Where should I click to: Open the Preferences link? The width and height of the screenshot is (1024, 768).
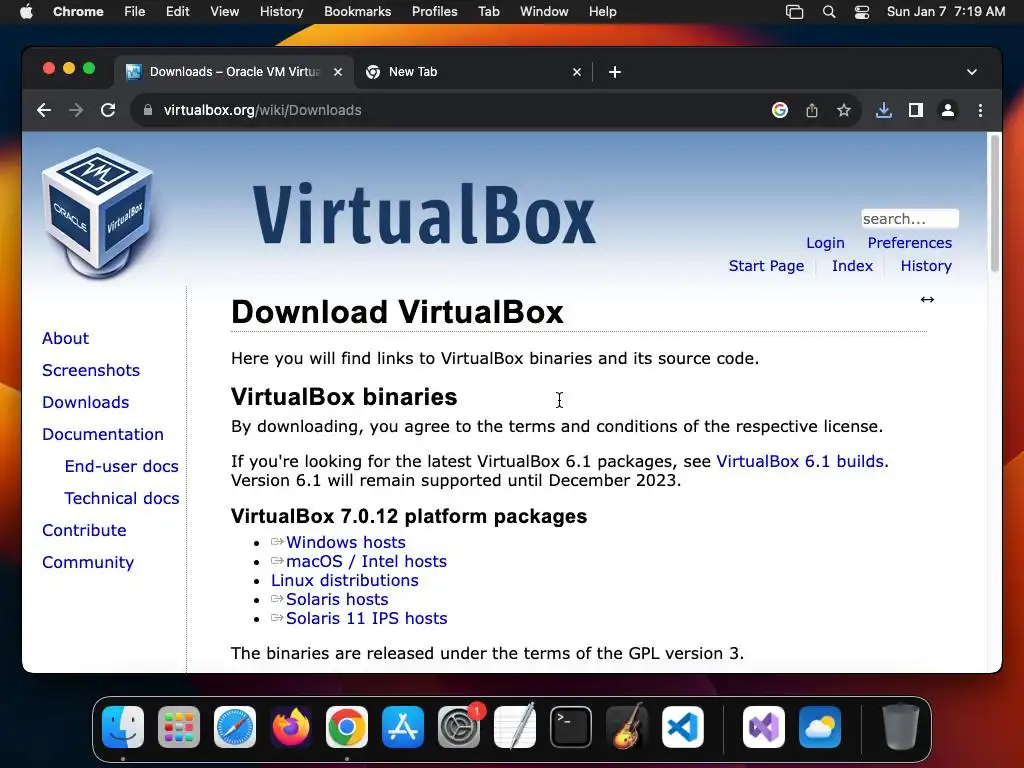point(910,243)
